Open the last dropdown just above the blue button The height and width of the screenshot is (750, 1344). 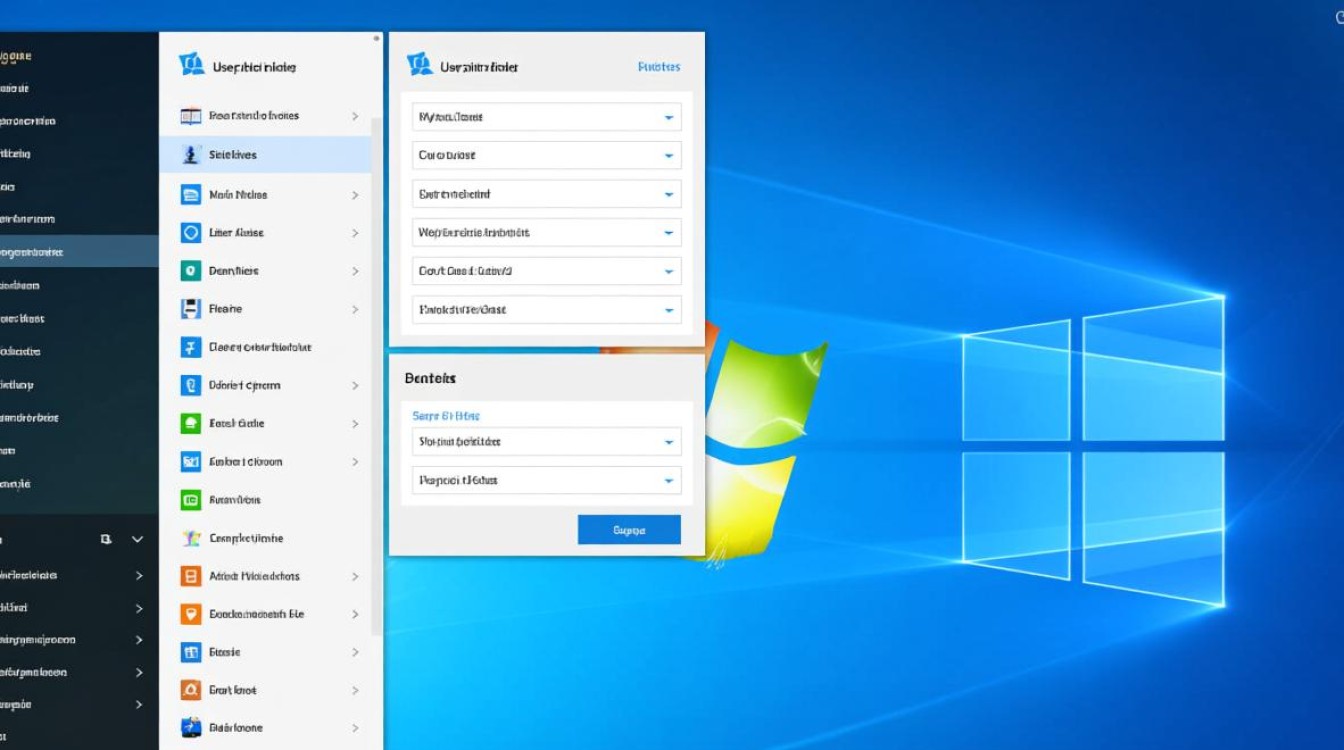click(546, 480)
